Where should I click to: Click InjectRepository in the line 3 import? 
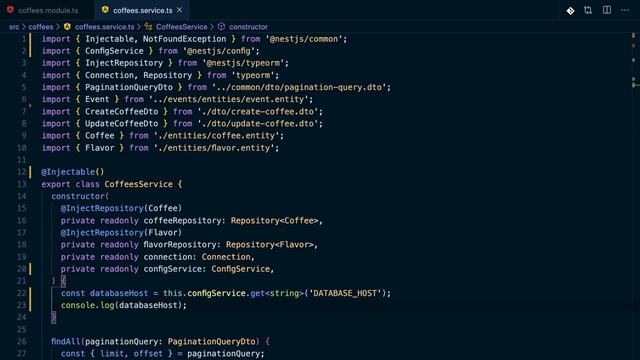124,63
